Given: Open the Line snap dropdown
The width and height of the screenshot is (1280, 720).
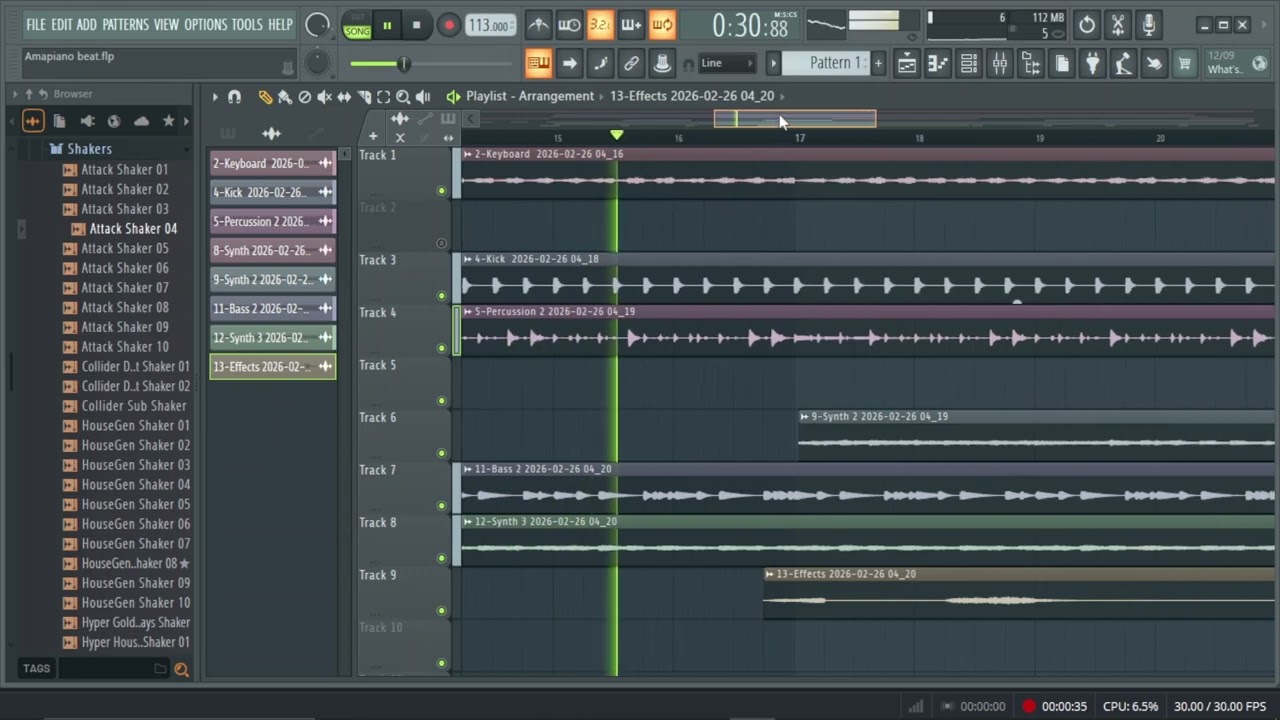Looking at the screenshot, I should (x=726, y=63).
